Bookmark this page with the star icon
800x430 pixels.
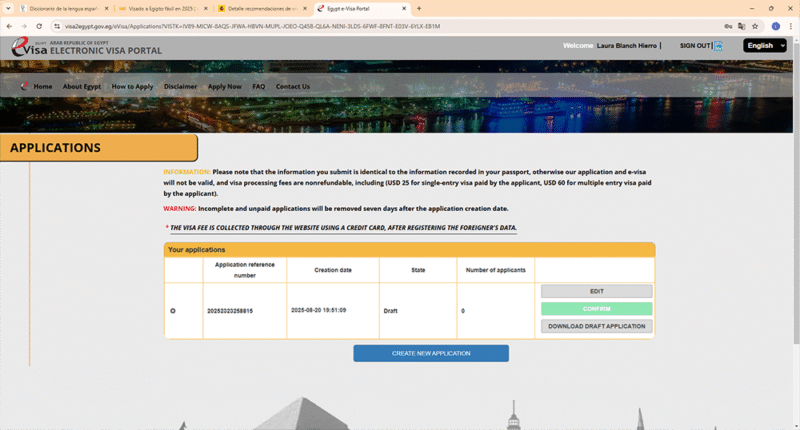[x=755, y=26]
